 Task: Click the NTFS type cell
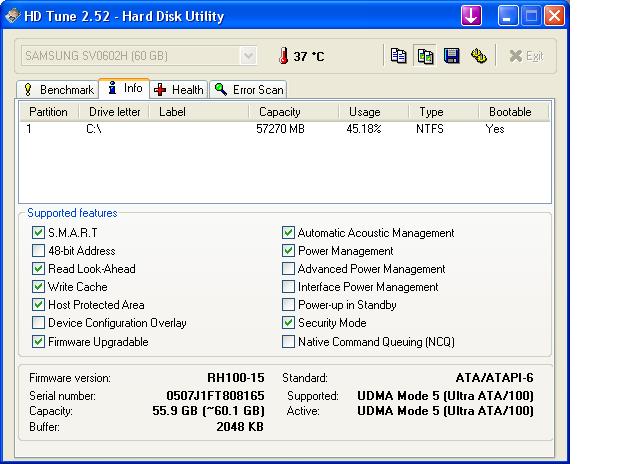click(x=430, y=129)
